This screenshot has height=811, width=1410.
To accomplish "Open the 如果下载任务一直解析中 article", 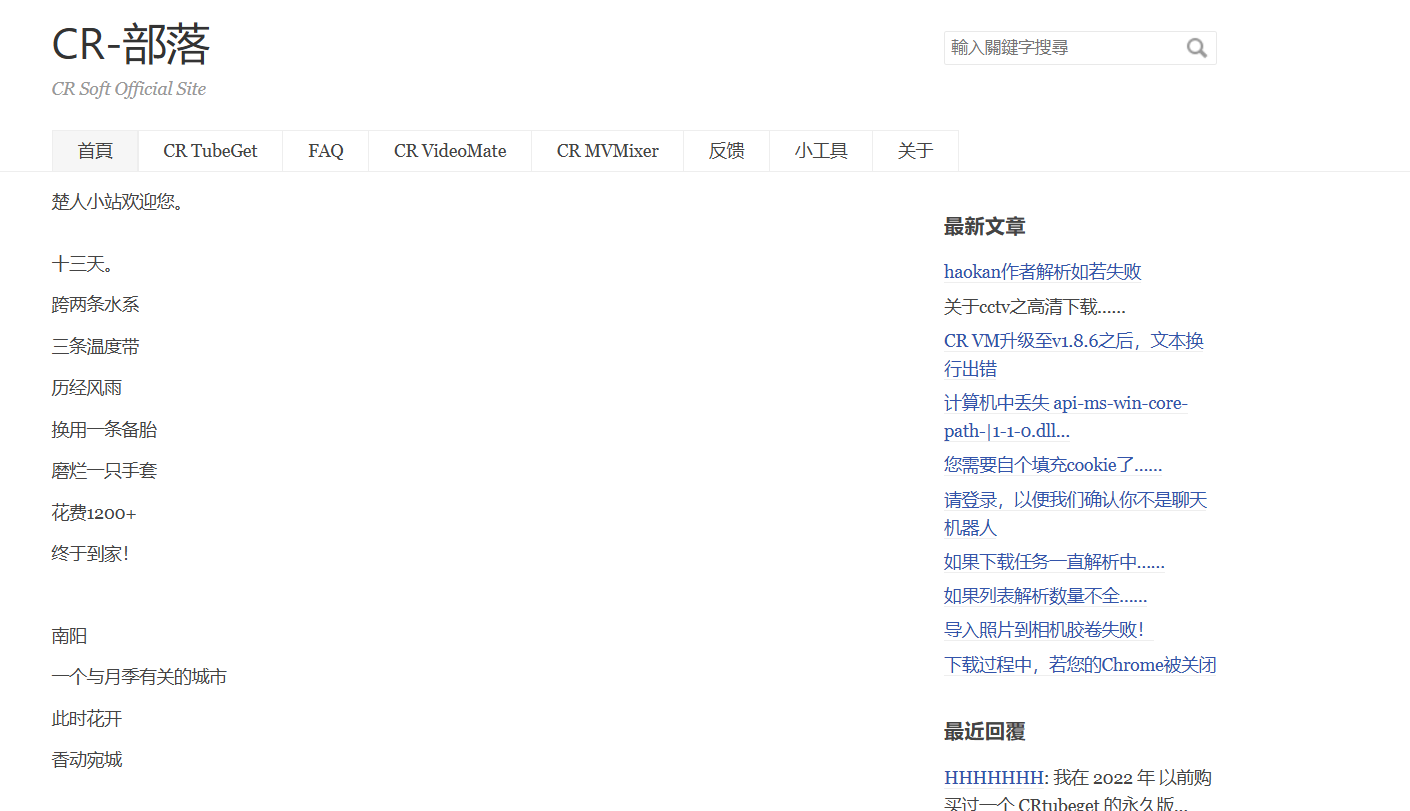I will click(x=1053, y=562).
